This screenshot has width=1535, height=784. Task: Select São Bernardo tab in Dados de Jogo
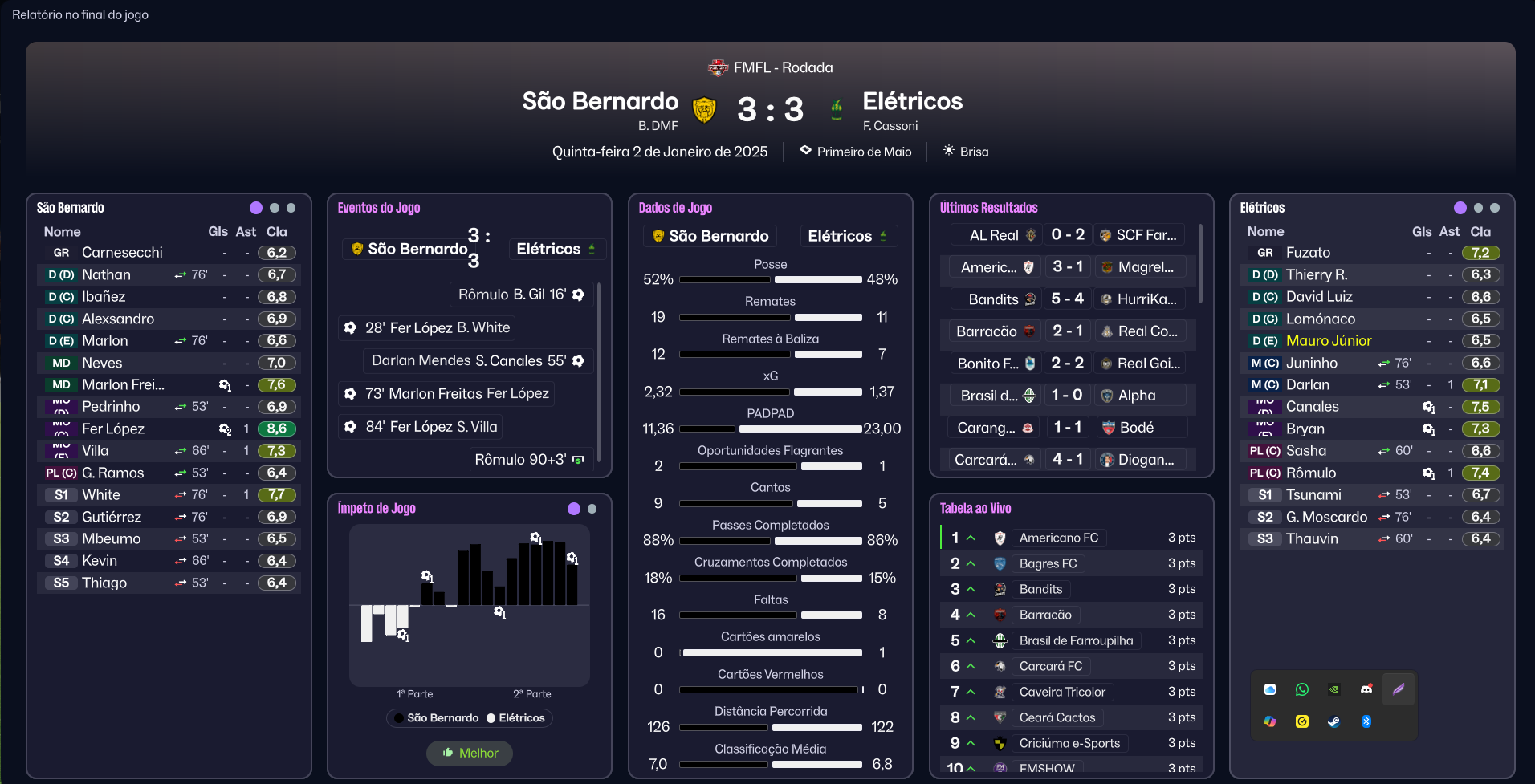coord(710,236)
